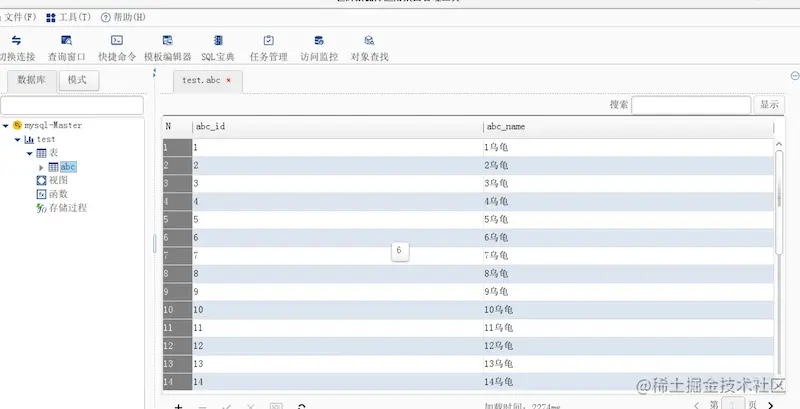Click the 切换连接 switch connection toolbar icon
800x409 pixels.
[17, 41]
